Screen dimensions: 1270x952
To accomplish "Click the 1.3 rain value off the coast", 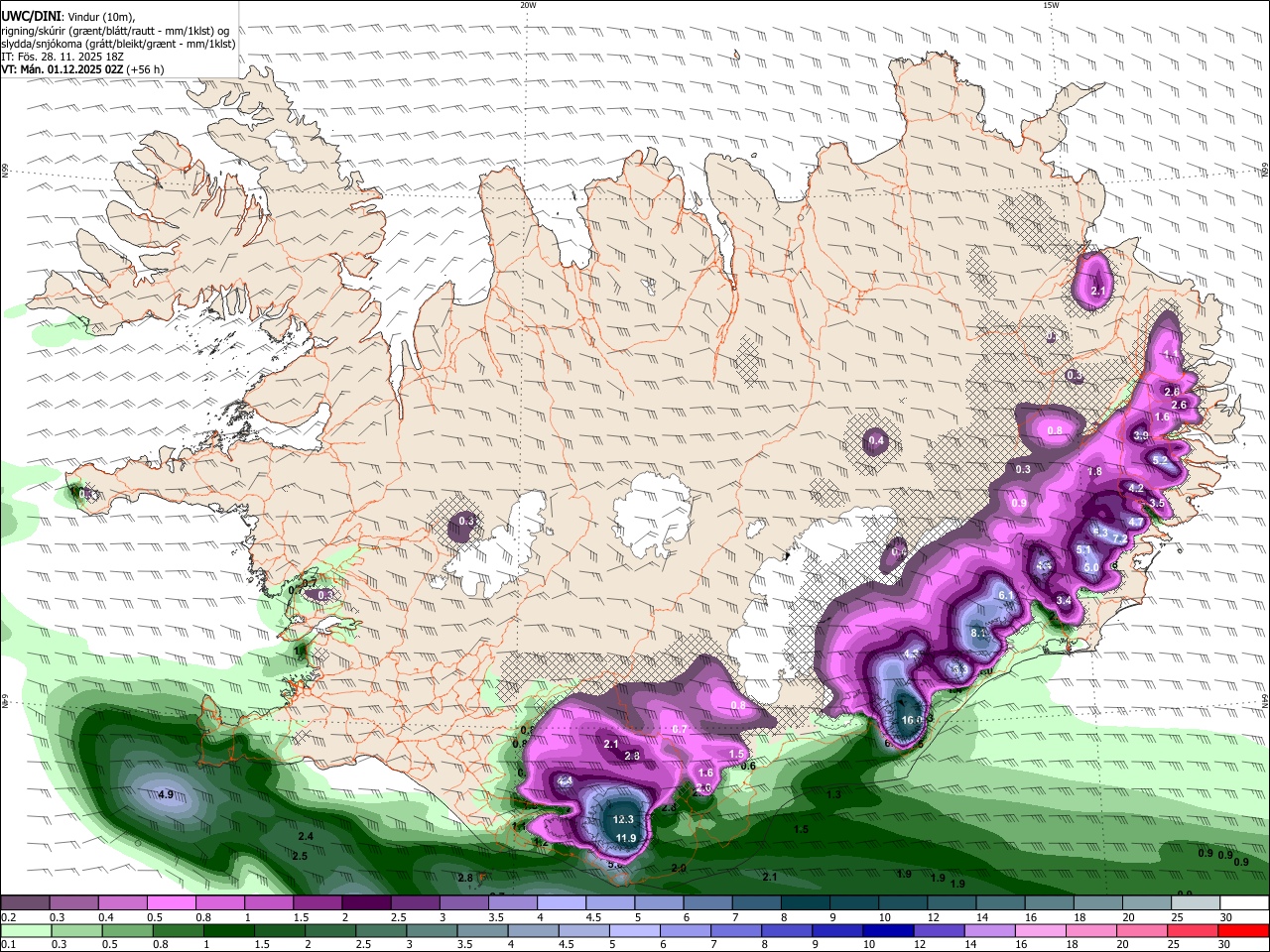I will coord(833,794).
